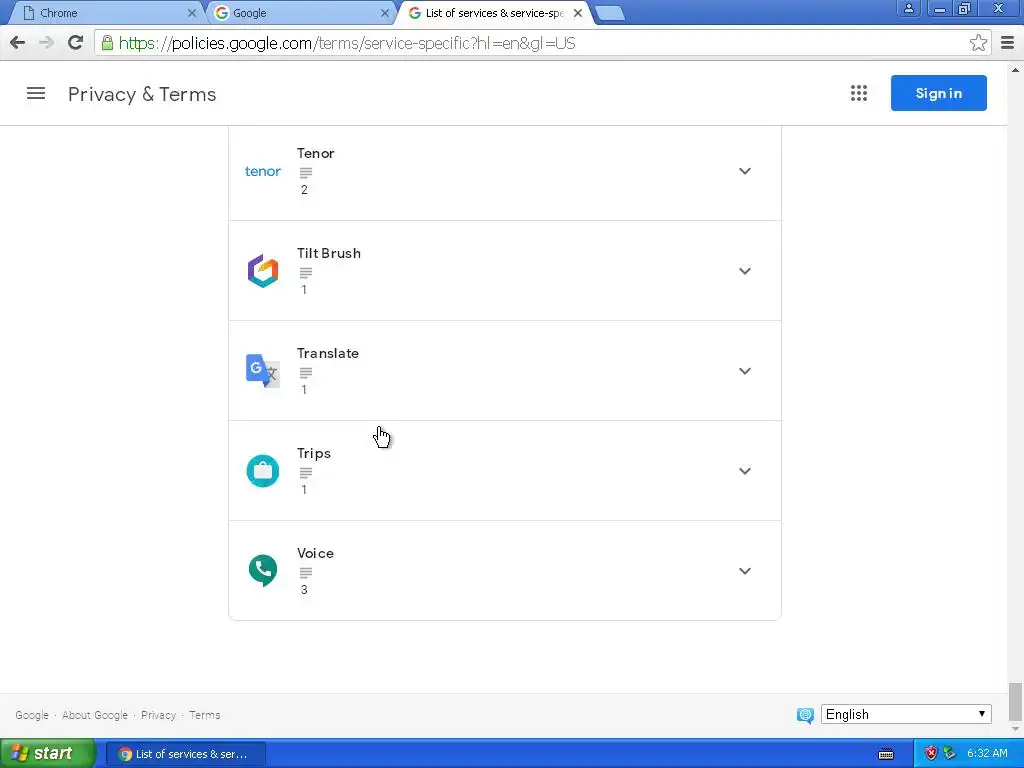Click the document lines icon under Tenor
This screenshot has width=1024, height=768.
(306, 172)
